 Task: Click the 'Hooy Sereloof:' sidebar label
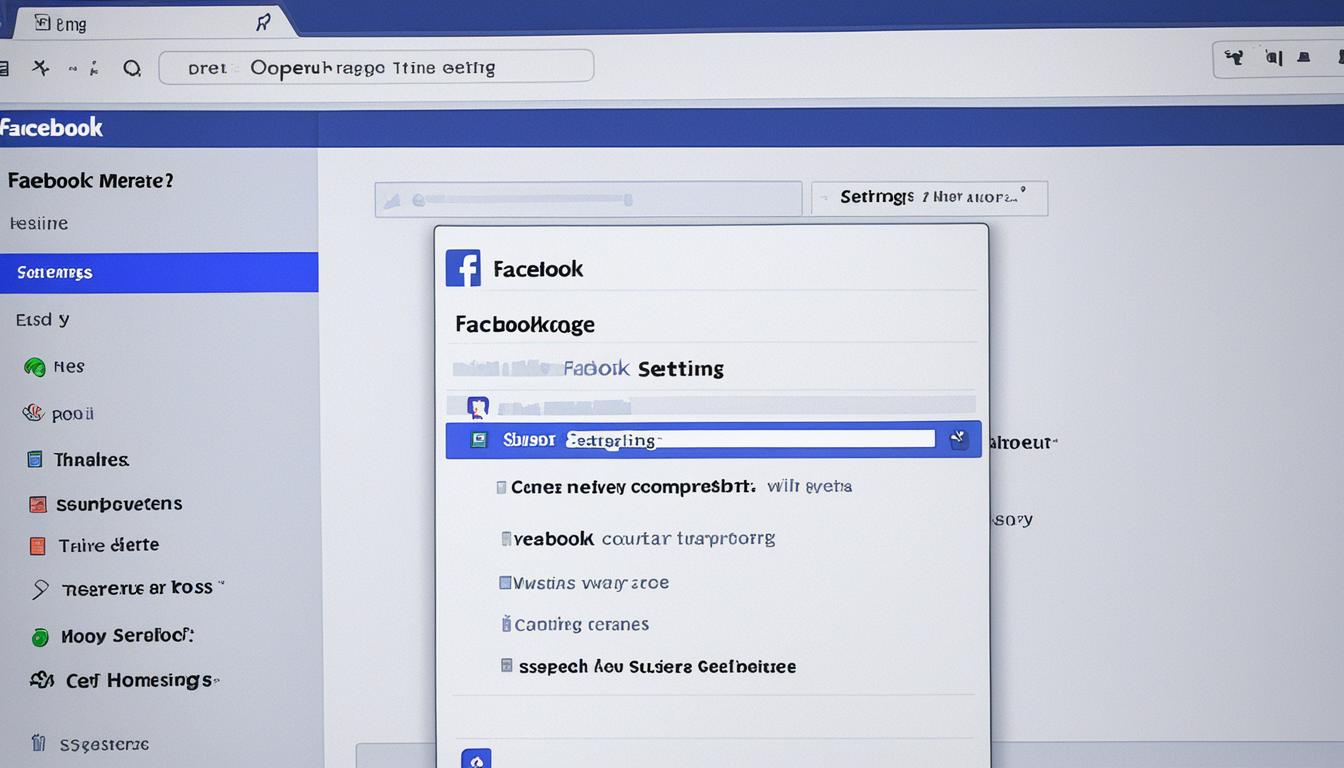(127, 635)
